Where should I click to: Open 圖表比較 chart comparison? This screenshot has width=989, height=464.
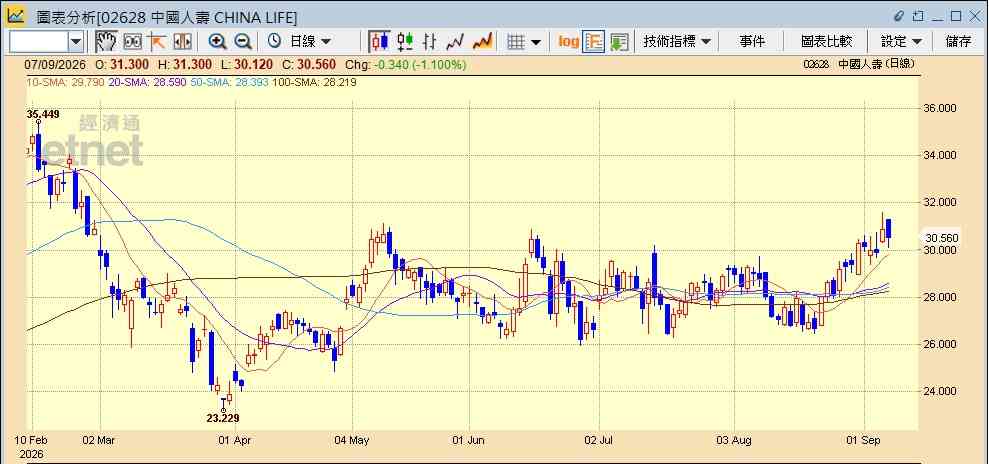826,42
